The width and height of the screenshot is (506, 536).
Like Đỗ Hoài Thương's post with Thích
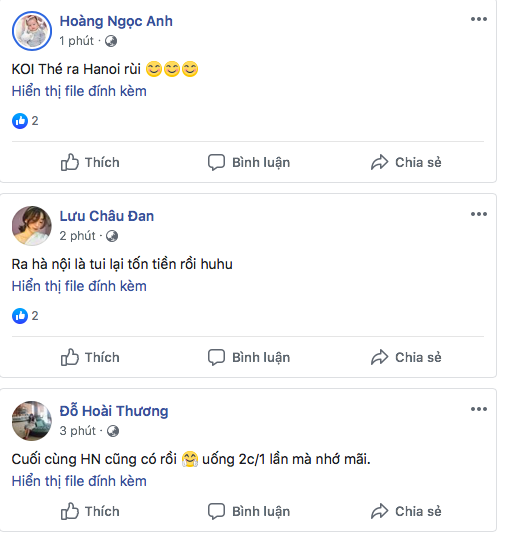[x=90, y=512]
